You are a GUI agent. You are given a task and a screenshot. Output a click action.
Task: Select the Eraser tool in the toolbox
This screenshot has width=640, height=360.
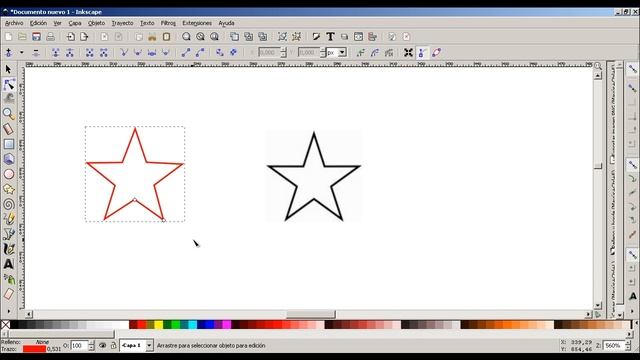pos(9,294)
